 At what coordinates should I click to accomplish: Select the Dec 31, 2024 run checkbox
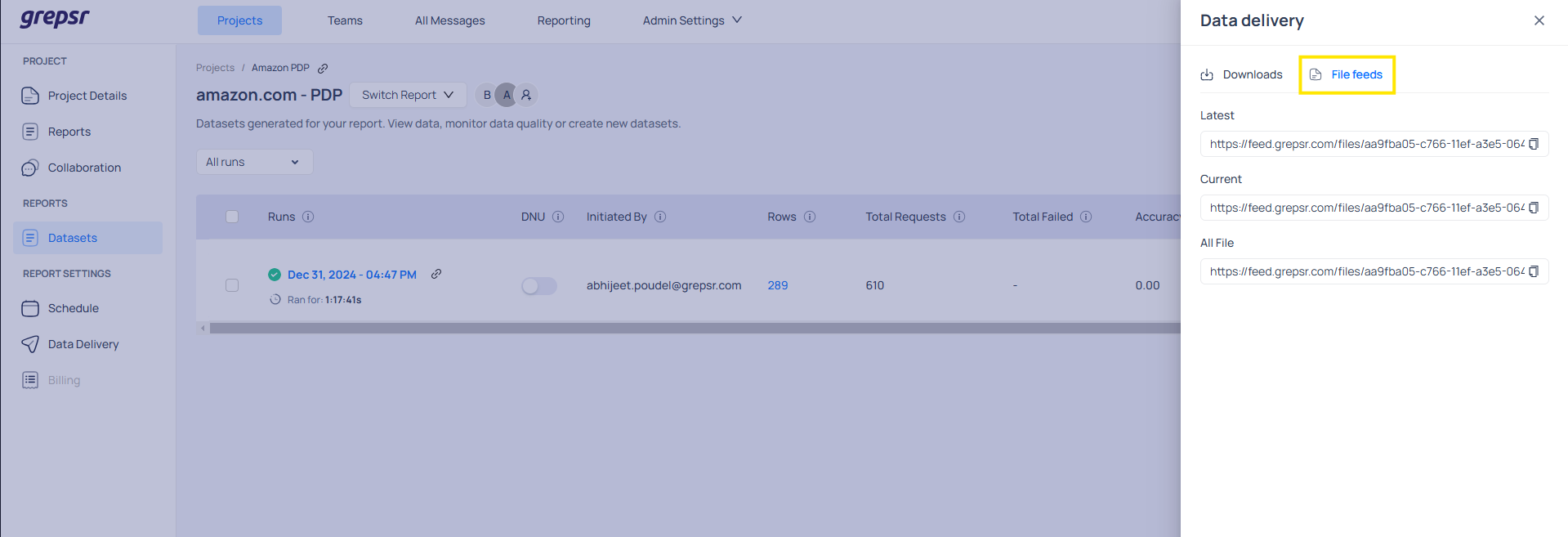(232, 285)
